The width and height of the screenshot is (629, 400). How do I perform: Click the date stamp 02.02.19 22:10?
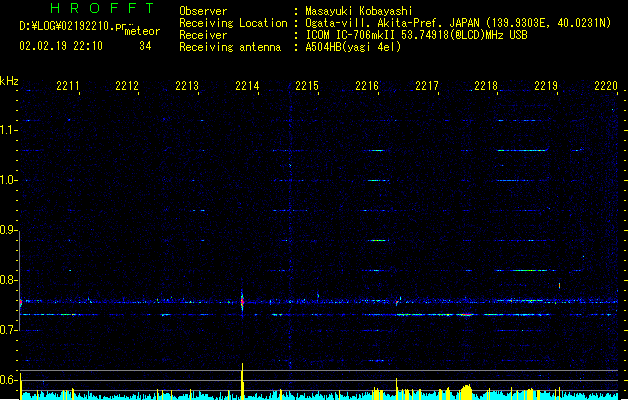(61, 46)
